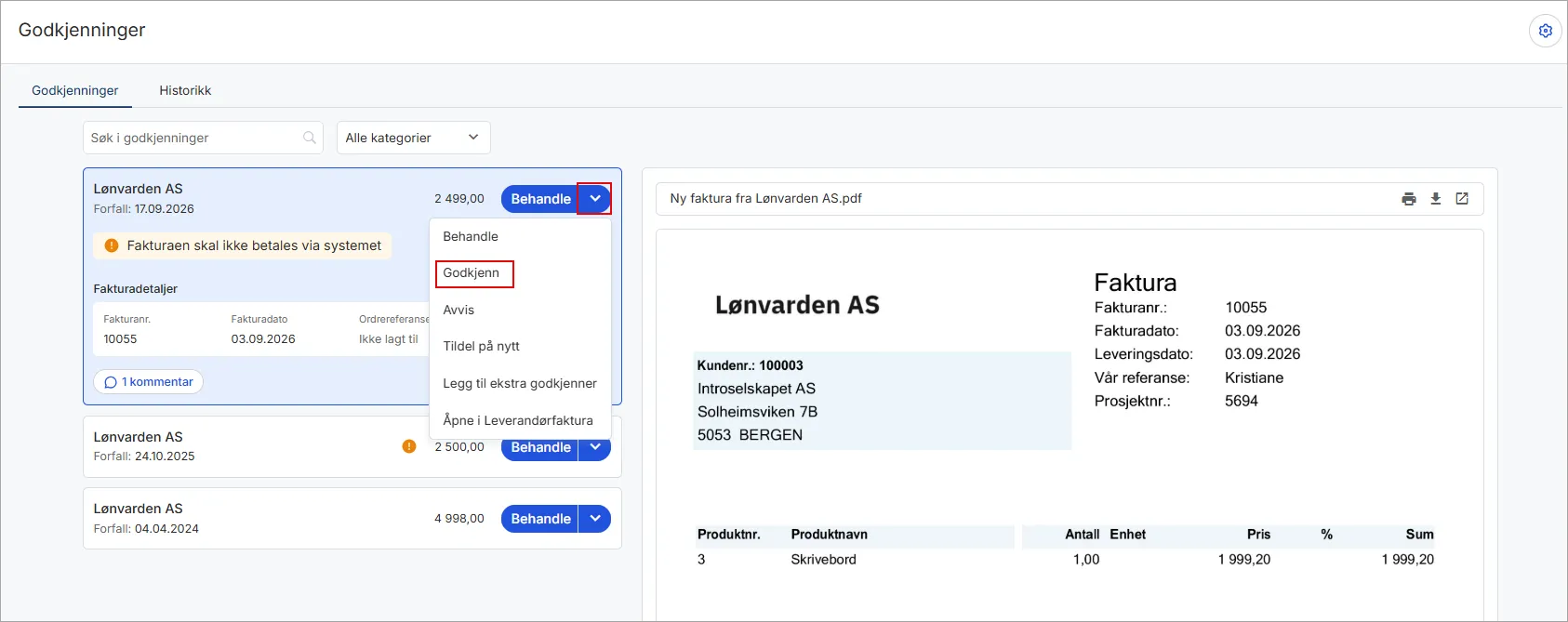Click Fakturadato '03.09.2026' in Fakturadetaljer
1568x622 pixels.
click(x=263, y=339)
